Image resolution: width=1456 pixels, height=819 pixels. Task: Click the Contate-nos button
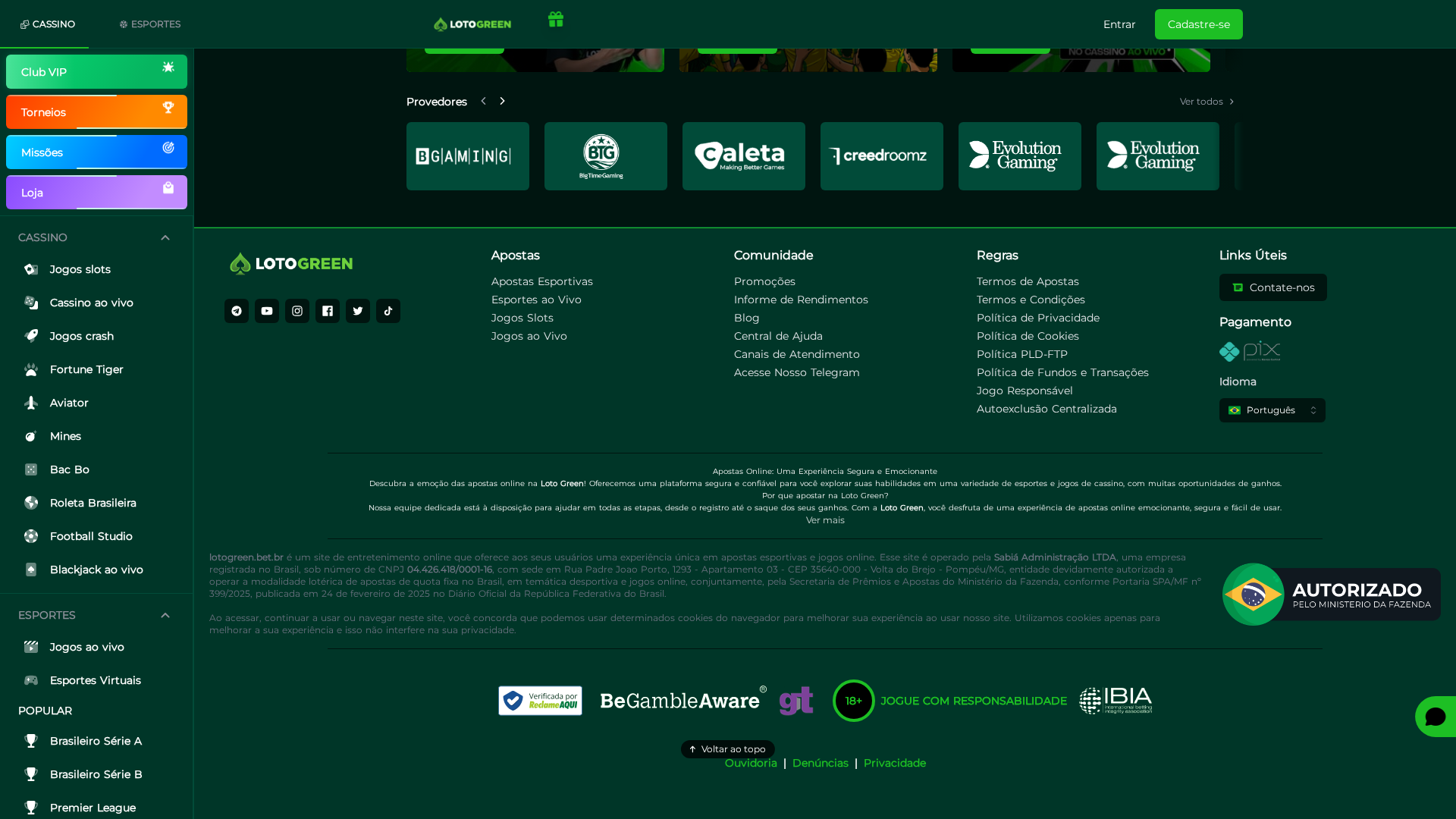click(x=1273, y=287)
